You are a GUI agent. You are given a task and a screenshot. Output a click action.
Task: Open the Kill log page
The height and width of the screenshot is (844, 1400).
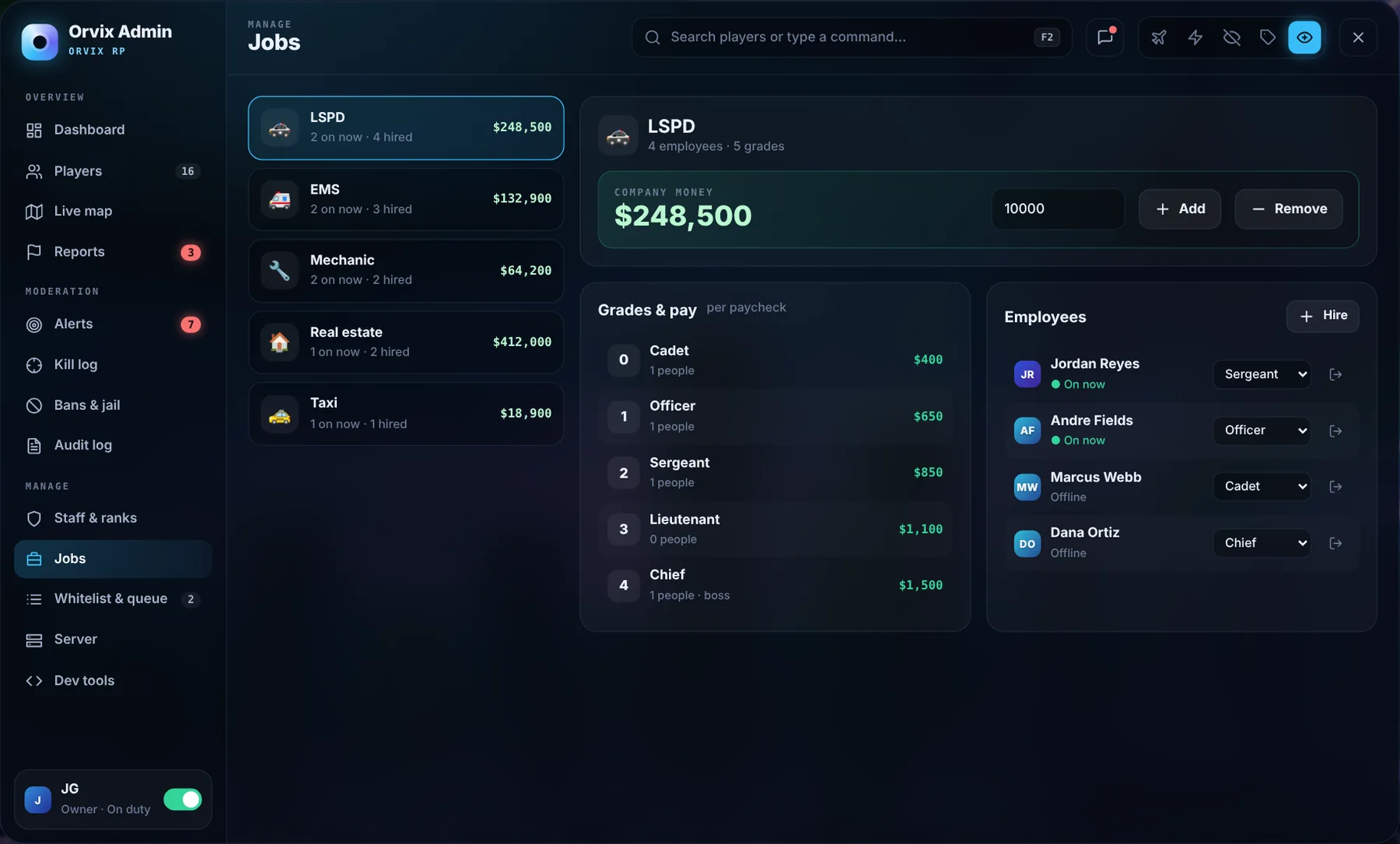113,365
